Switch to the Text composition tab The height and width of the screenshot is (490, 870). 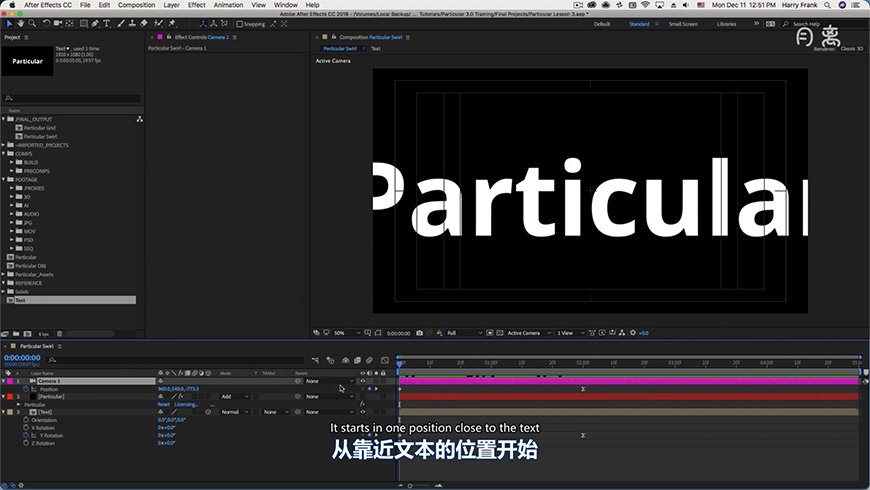[x=376, y=49]
